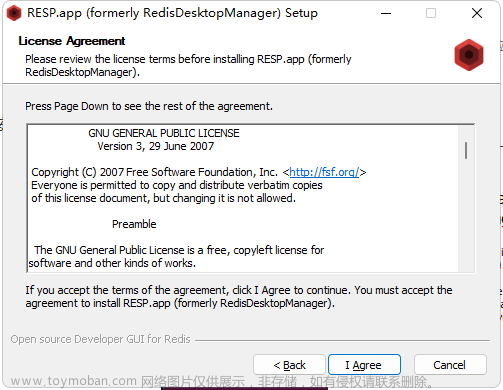This screenshot has height=390, width=503.
Task: Go back with the Back button
Action: point(289,365)
